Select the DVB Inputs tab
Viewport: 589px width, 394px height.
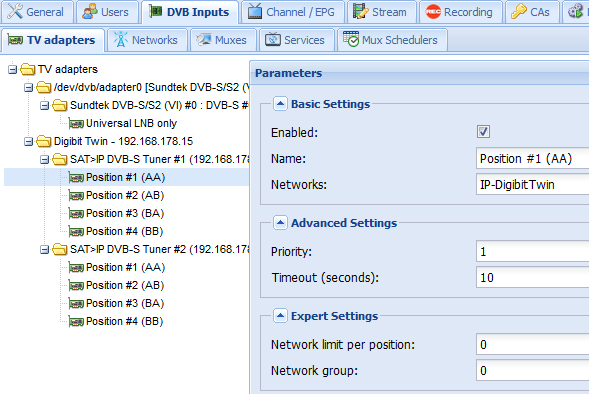click(x=189, y=12)
